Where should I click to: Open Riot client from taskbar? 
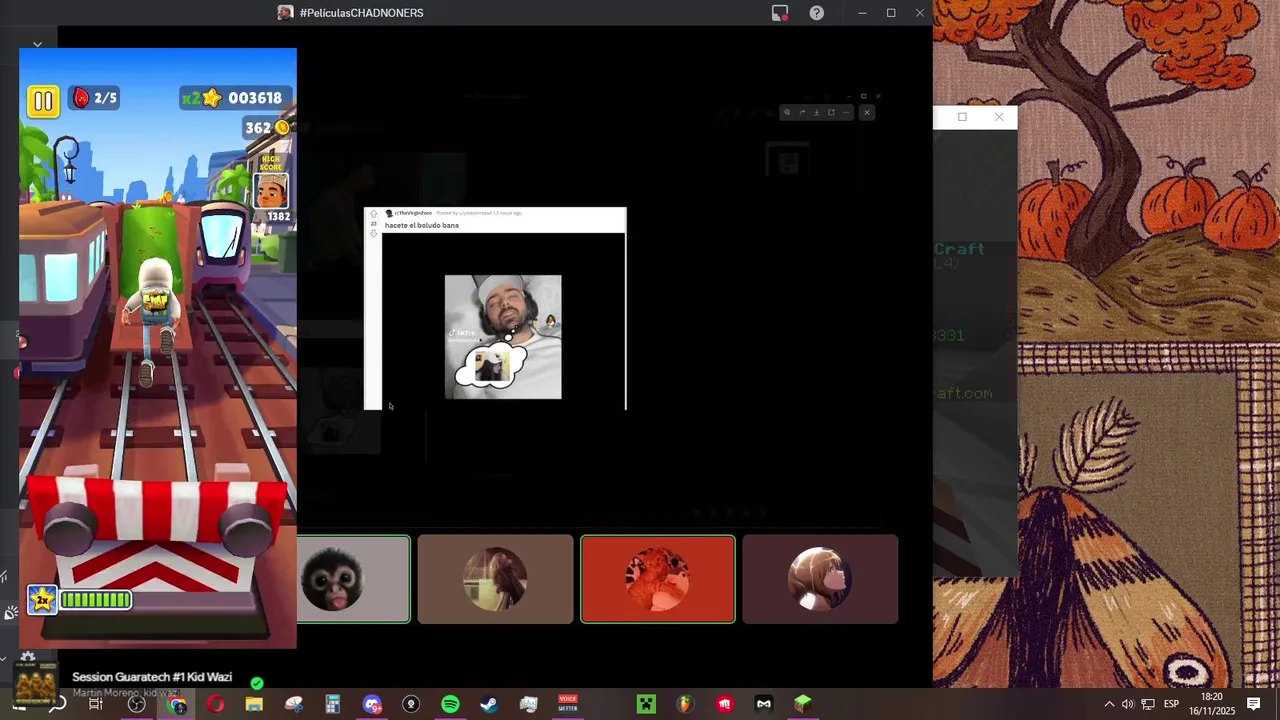tap(724, 705)
